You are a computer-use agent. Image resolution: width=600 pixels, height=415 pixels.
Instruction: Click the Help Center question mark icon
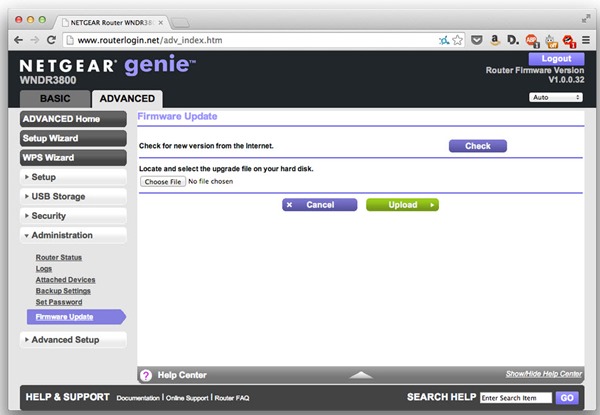[x=146, y=375]
